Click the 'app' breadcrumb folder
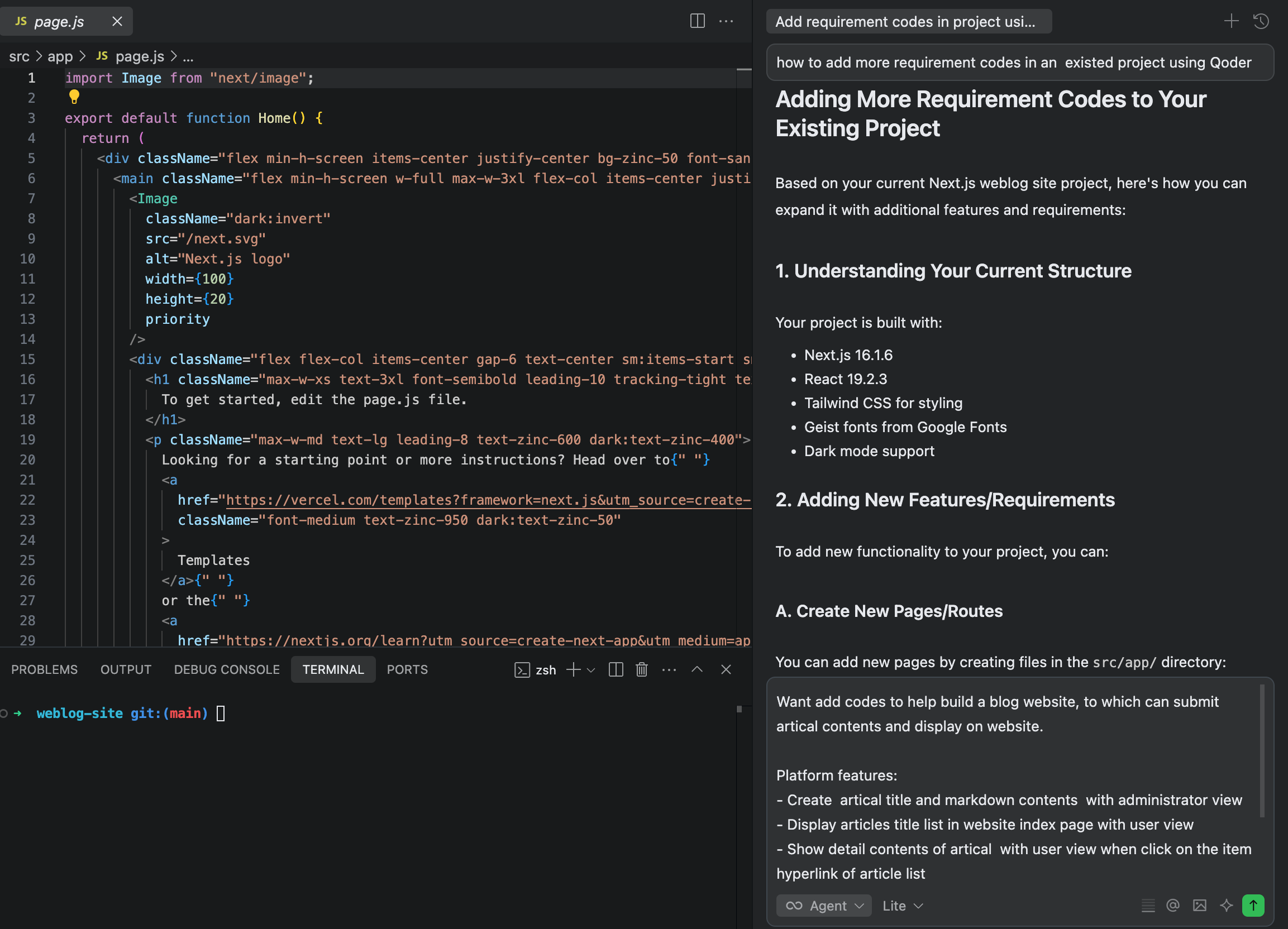The height and width of the screenshot is (929, 1288). click(60, 56)
